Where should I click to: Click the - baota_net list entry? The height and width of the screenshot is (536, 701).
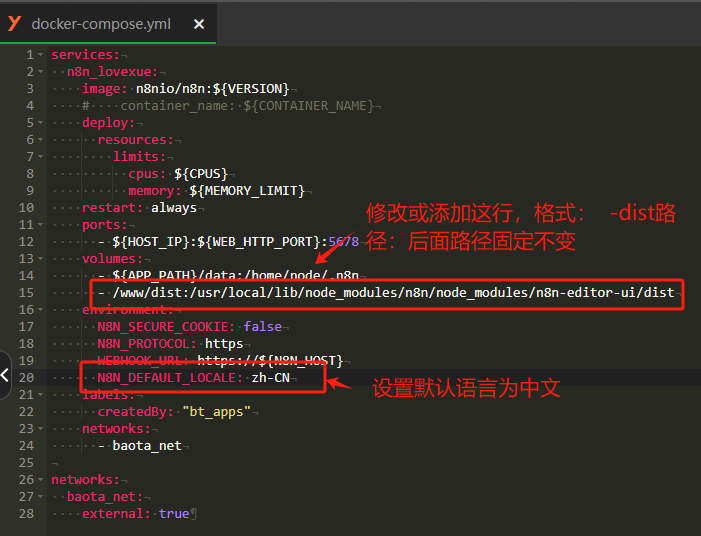point(140,445)
